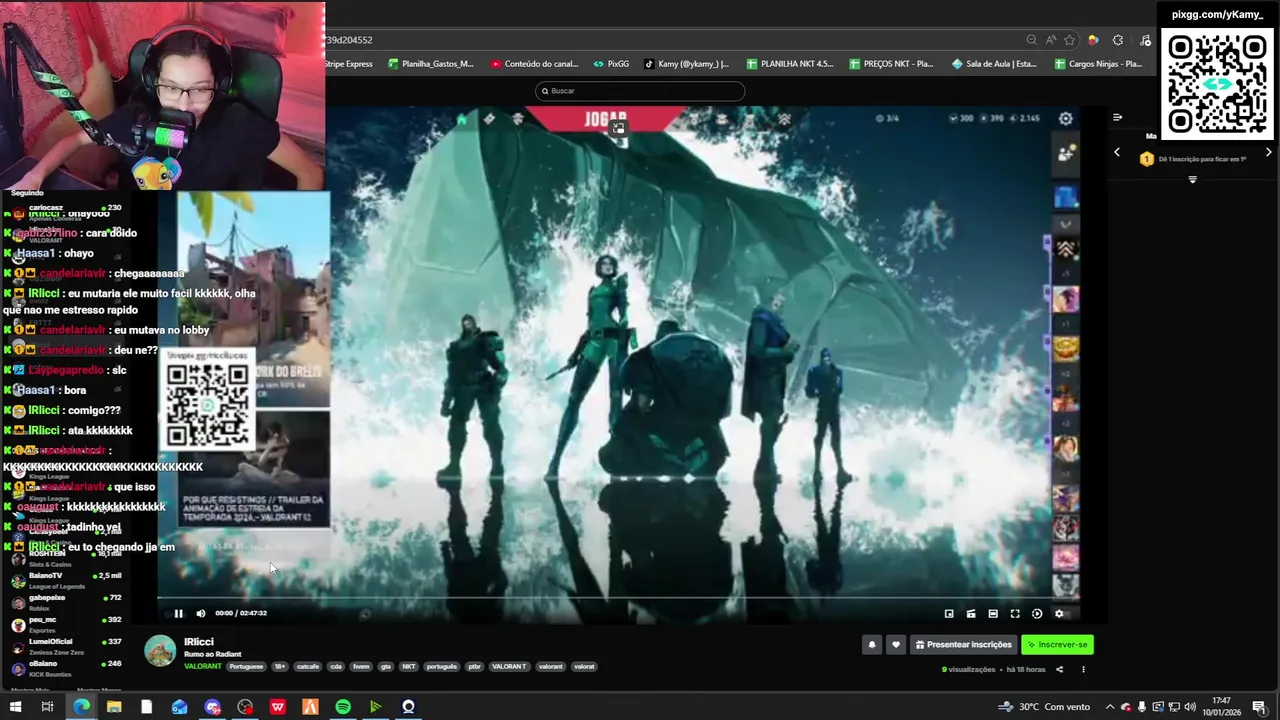Open the browser extensions puzzle icon
Viewport: 1280px width, 720px height.
1118,40
